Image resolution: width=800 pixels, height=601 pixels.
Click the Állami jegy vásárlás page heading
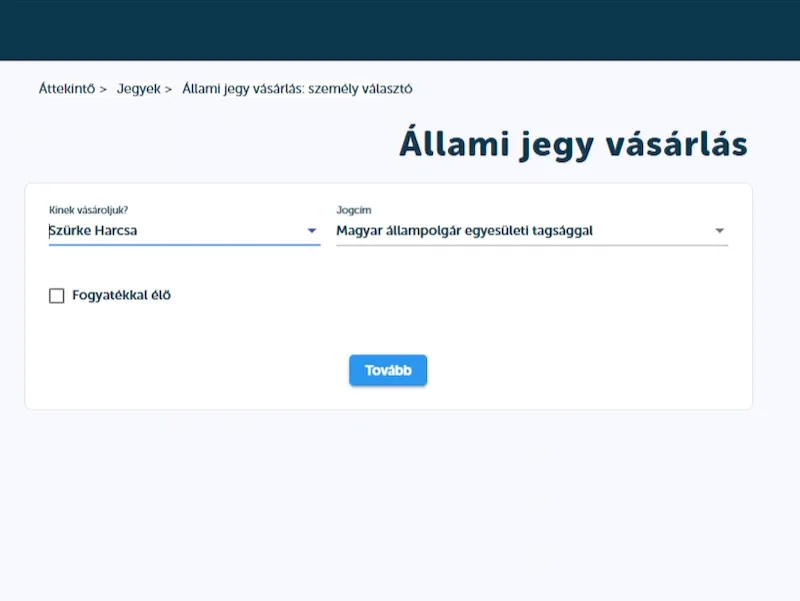pyautogui.click(x=572, y=144)
